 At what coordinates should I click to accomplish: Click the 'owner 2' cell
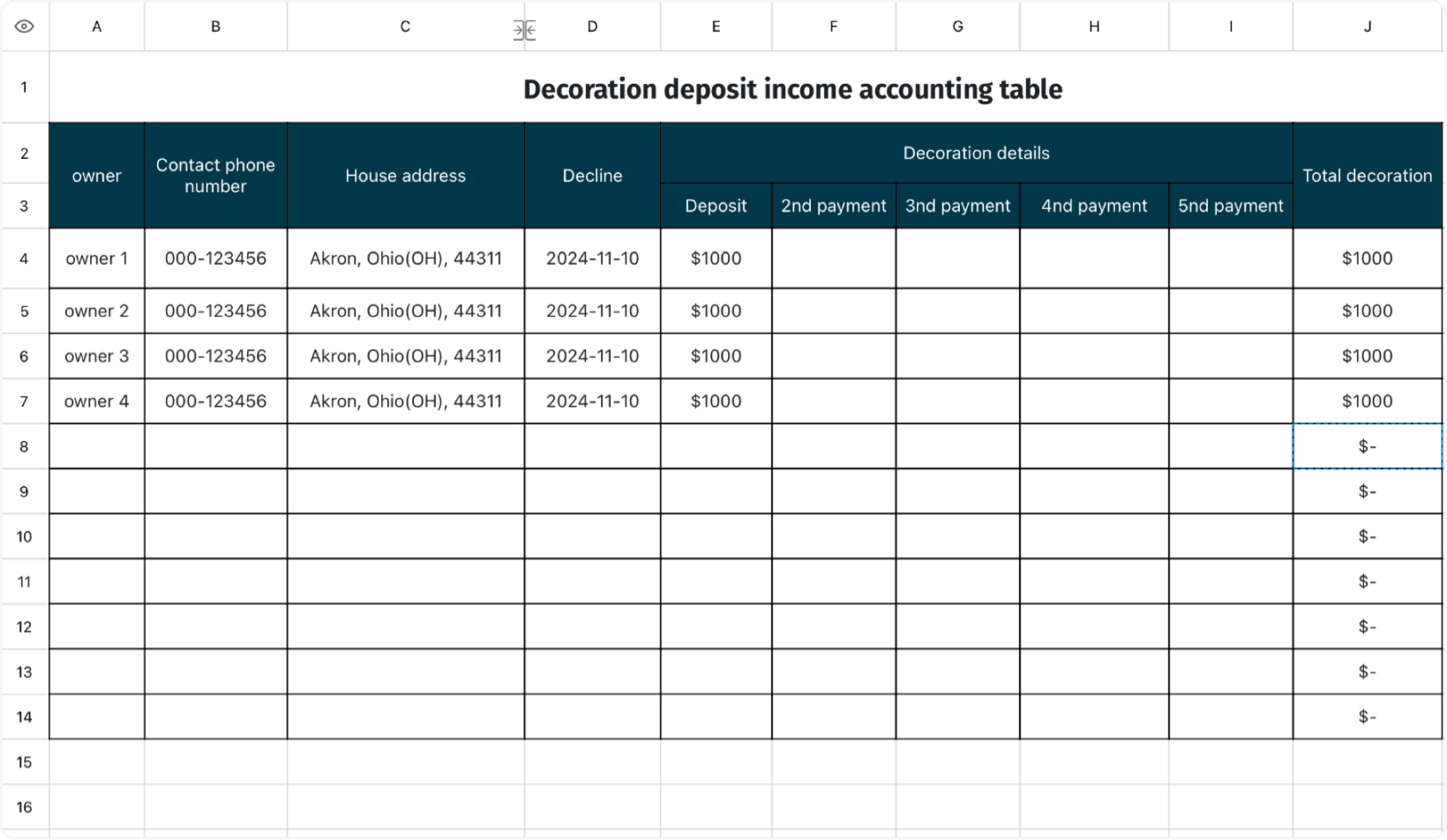point(97,311)
